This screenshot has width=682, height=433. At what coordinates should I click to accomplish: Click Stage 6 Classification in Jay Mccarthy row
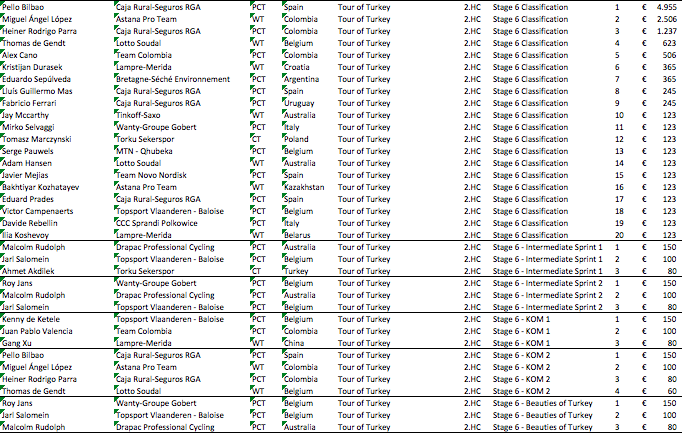pos(530,115)
